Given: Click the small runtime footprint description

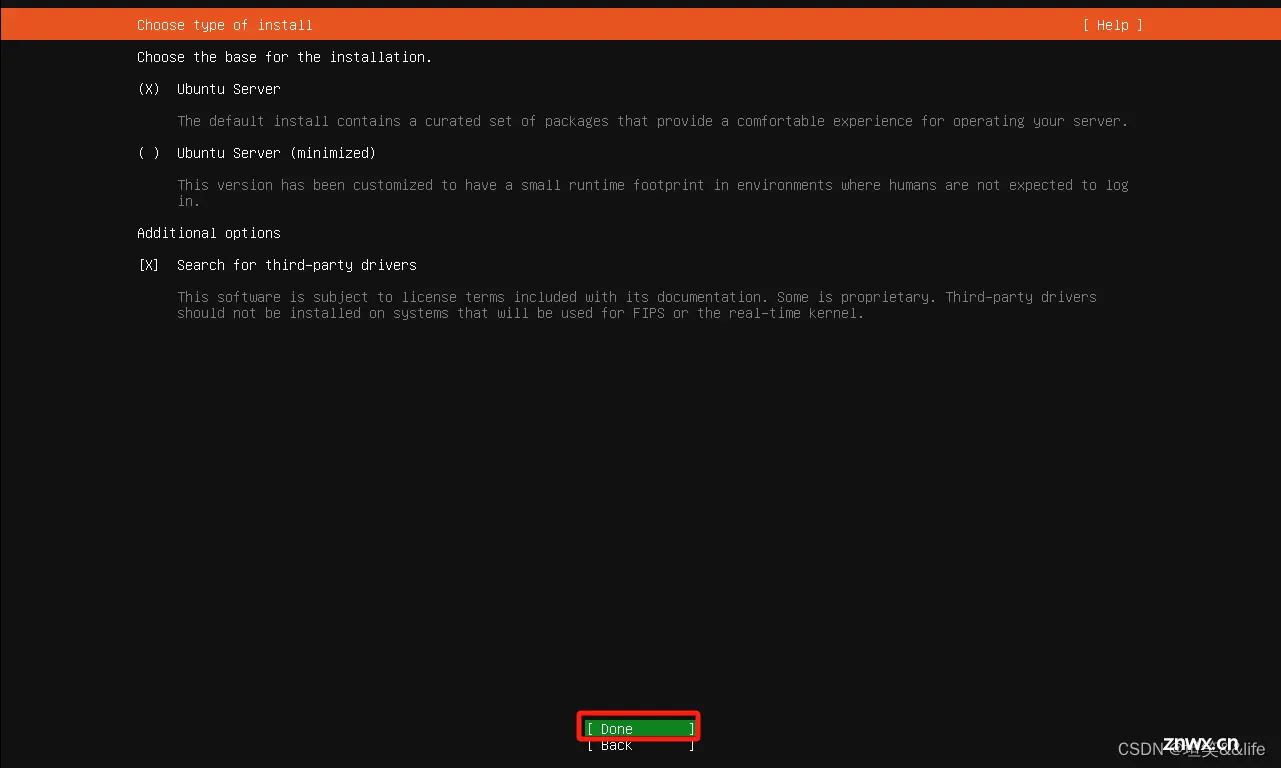Looking at the screenshot, I should tap(653, 193).
